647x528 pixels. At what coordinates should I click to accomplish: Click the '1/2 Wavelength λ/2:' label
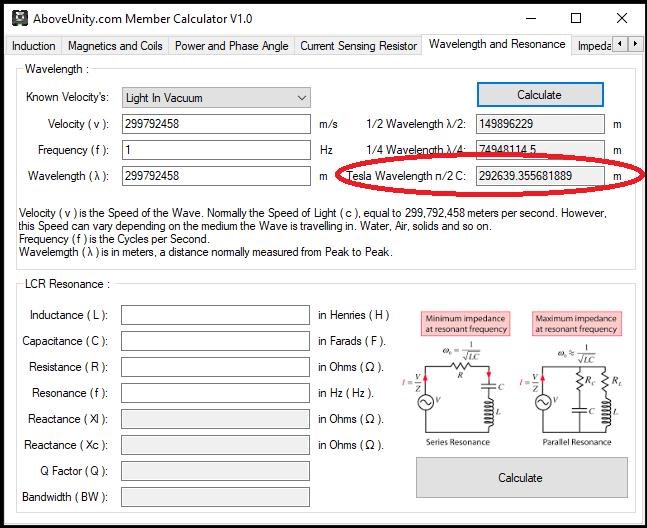pyautogui.click(x=416, y=124)
